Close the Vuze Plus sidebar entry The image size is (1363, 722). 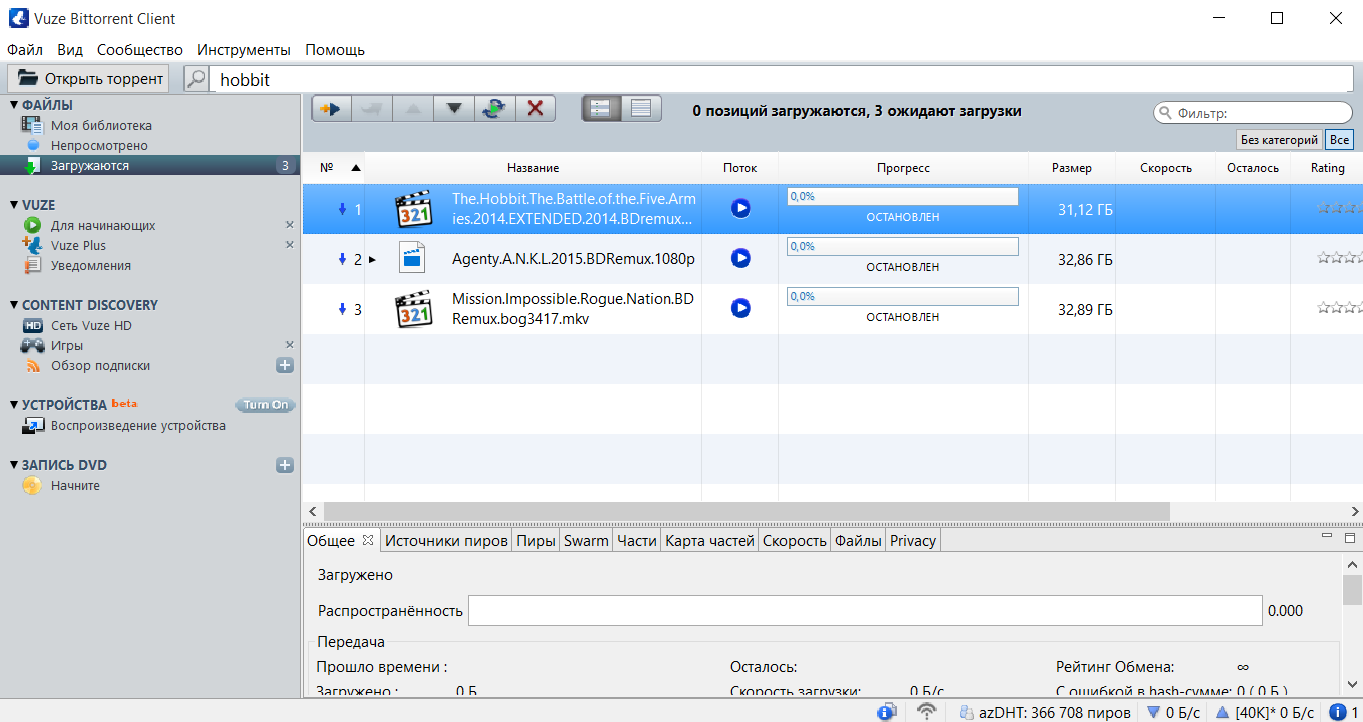[289, 245]
